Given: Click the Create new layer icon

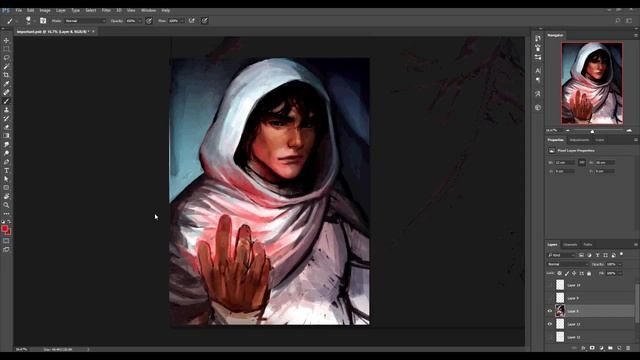Looking at the screenshot, I should tap(619, 348).
